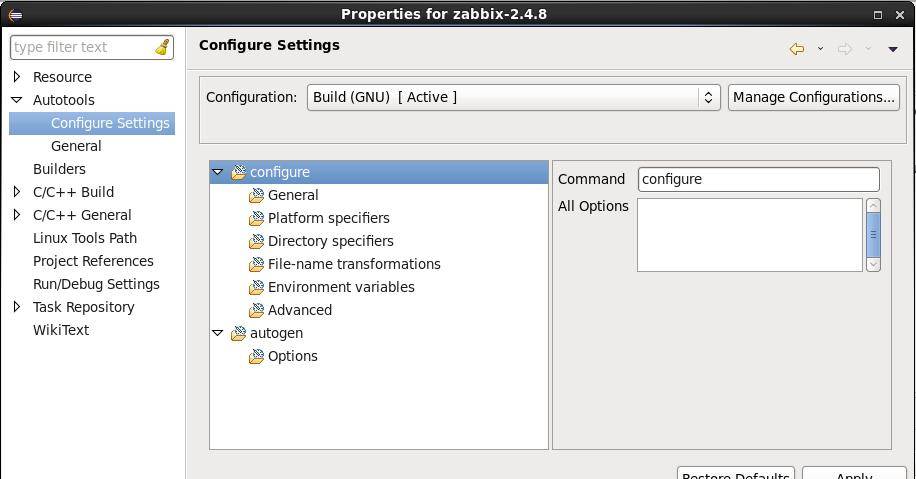Click the Command text field
916x479 pixels.
(x=758, y=179)
